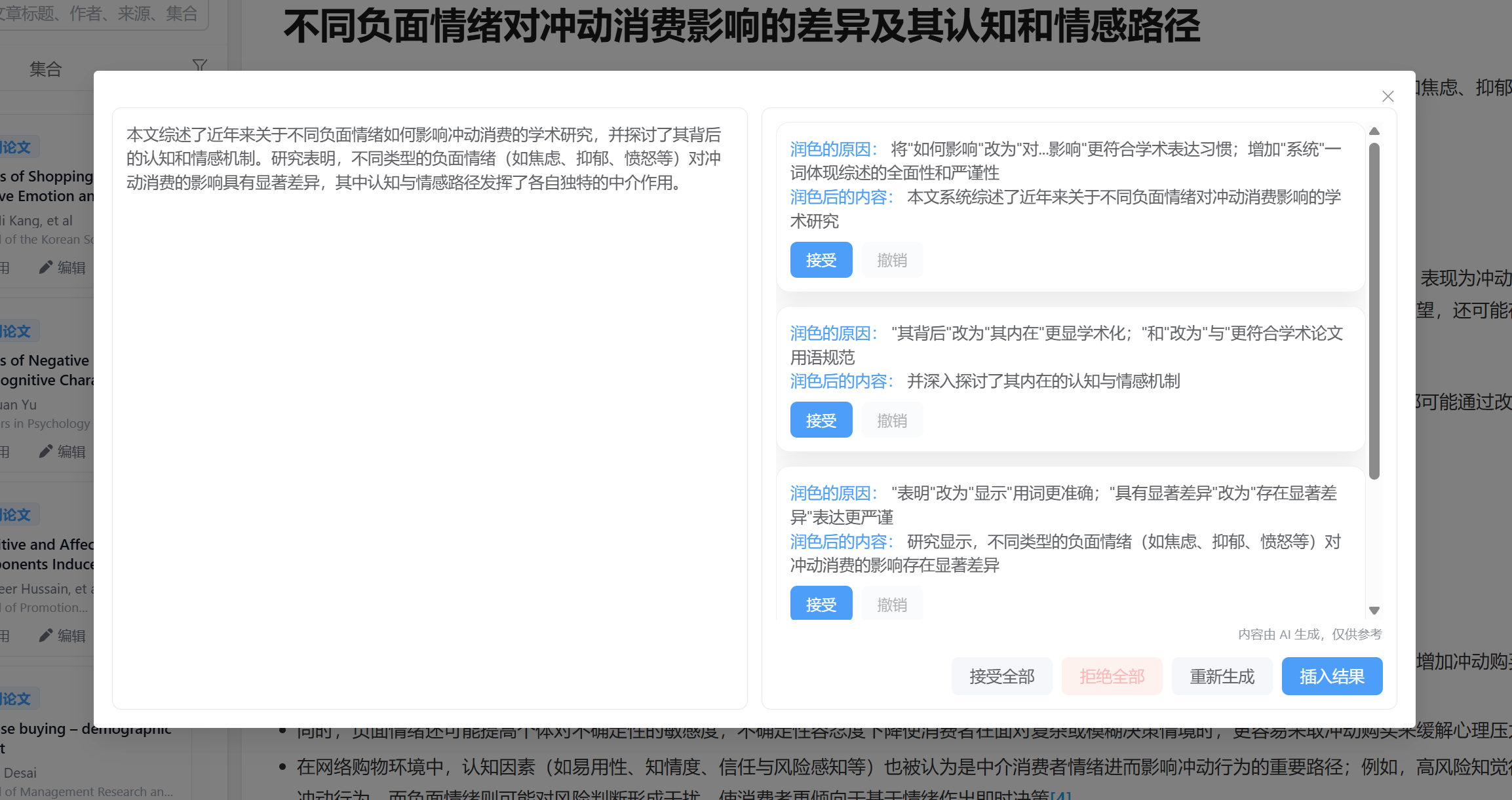Click inside the original text area
Image resolution: width=1512 pixels, height=800 pixels.
point(429,406)
